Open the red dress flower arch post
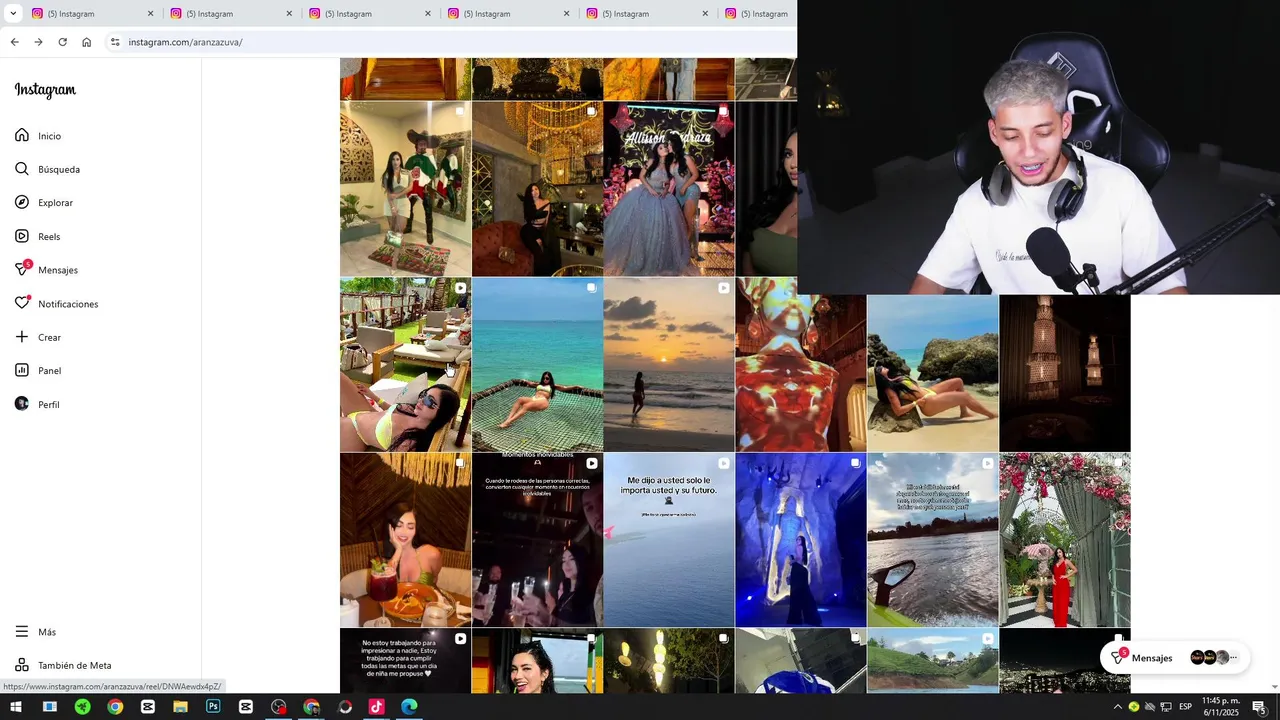1280x720 pixels. (1065, 540)
